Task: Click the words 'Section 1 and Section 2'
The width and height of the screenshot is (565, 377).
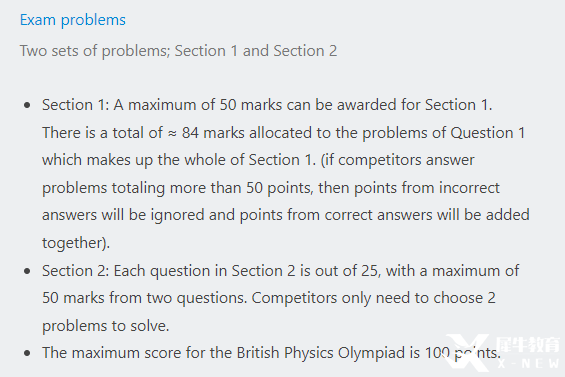Action: click(256, 51)
